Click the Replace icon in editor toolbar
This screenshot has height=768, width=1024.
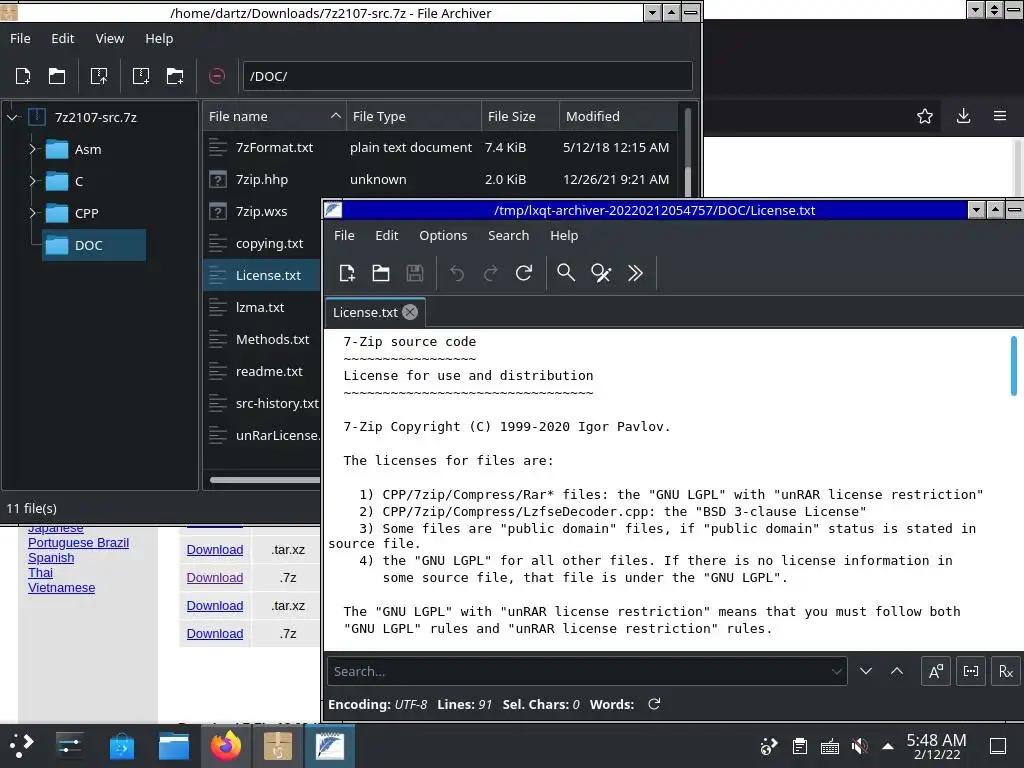coord(601,273)
